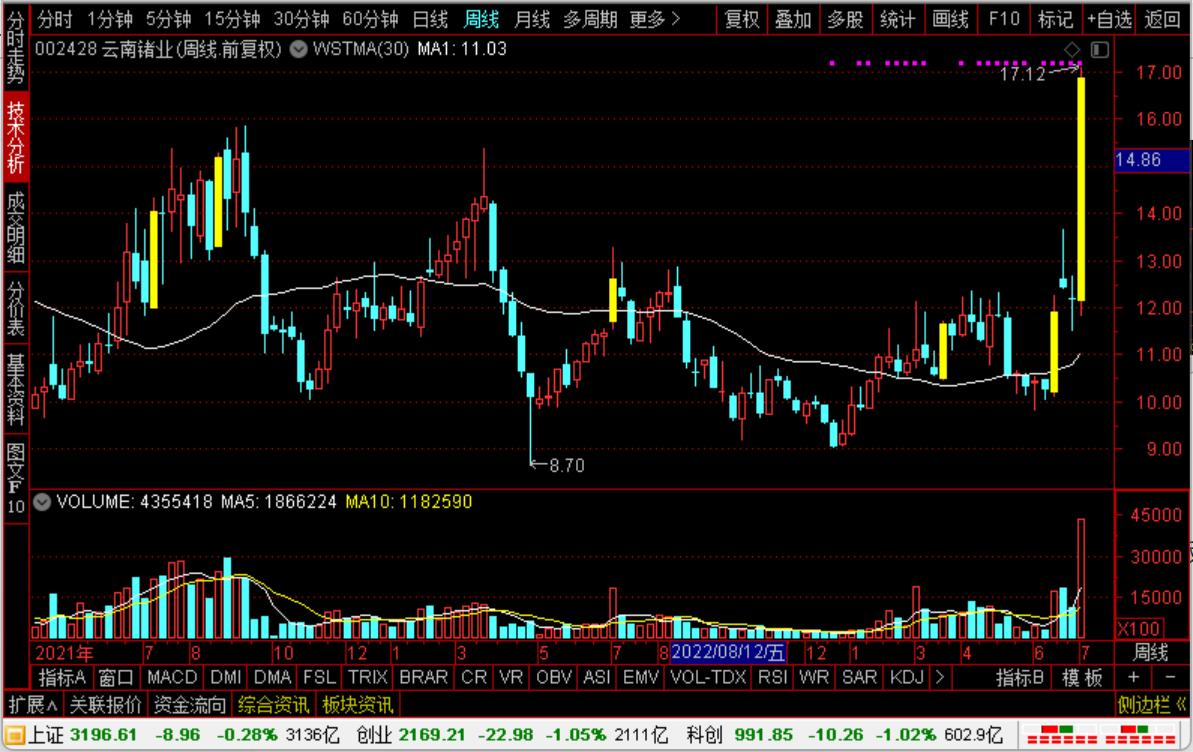Select the TRIX indicator
Image resolution: width=1193 pixels, height=752 pixels.
pos(367,677)
